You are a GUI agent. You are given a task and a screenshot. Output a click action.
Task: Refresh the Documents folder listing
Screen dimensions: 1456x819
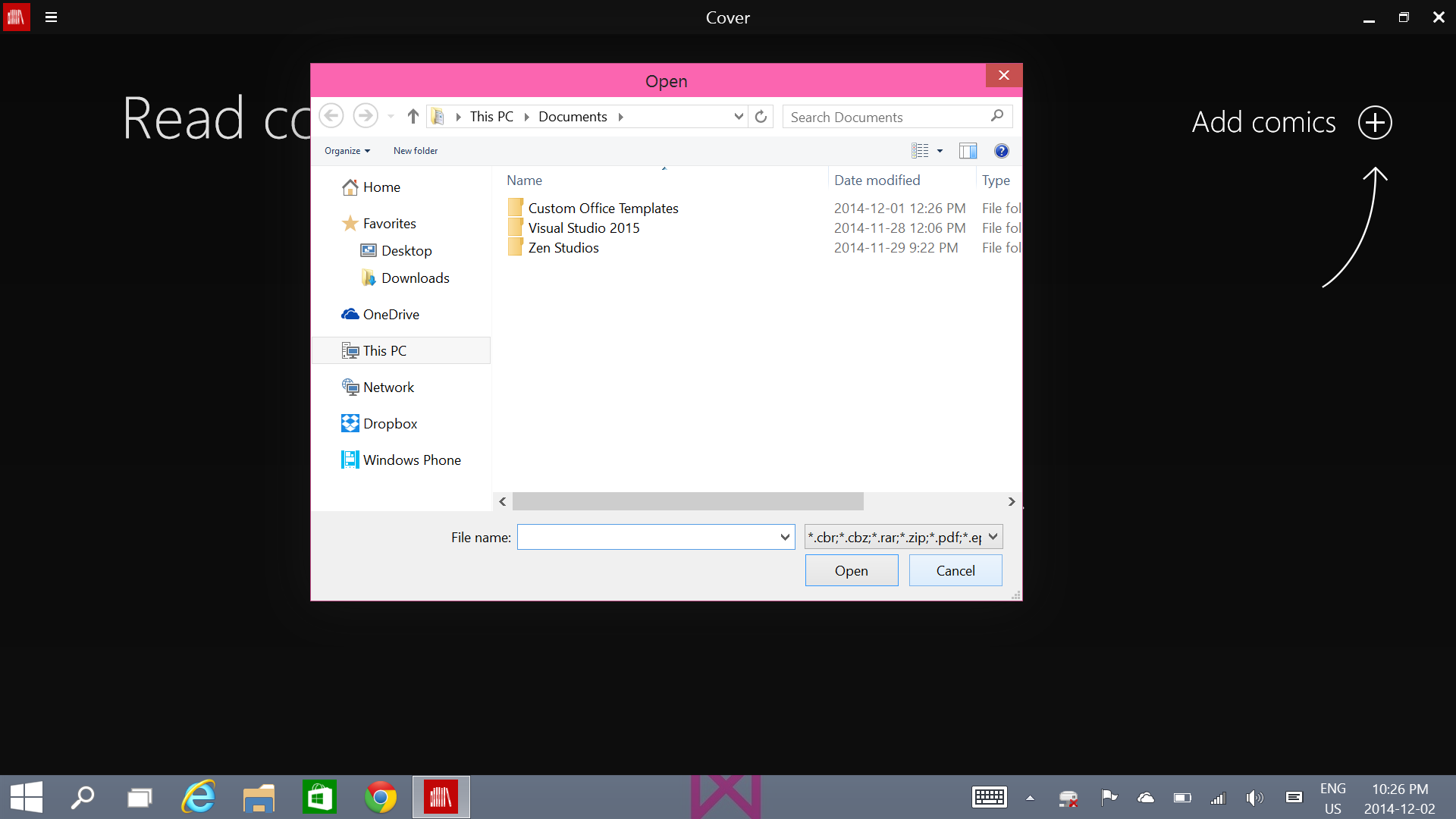pos(761,116)
